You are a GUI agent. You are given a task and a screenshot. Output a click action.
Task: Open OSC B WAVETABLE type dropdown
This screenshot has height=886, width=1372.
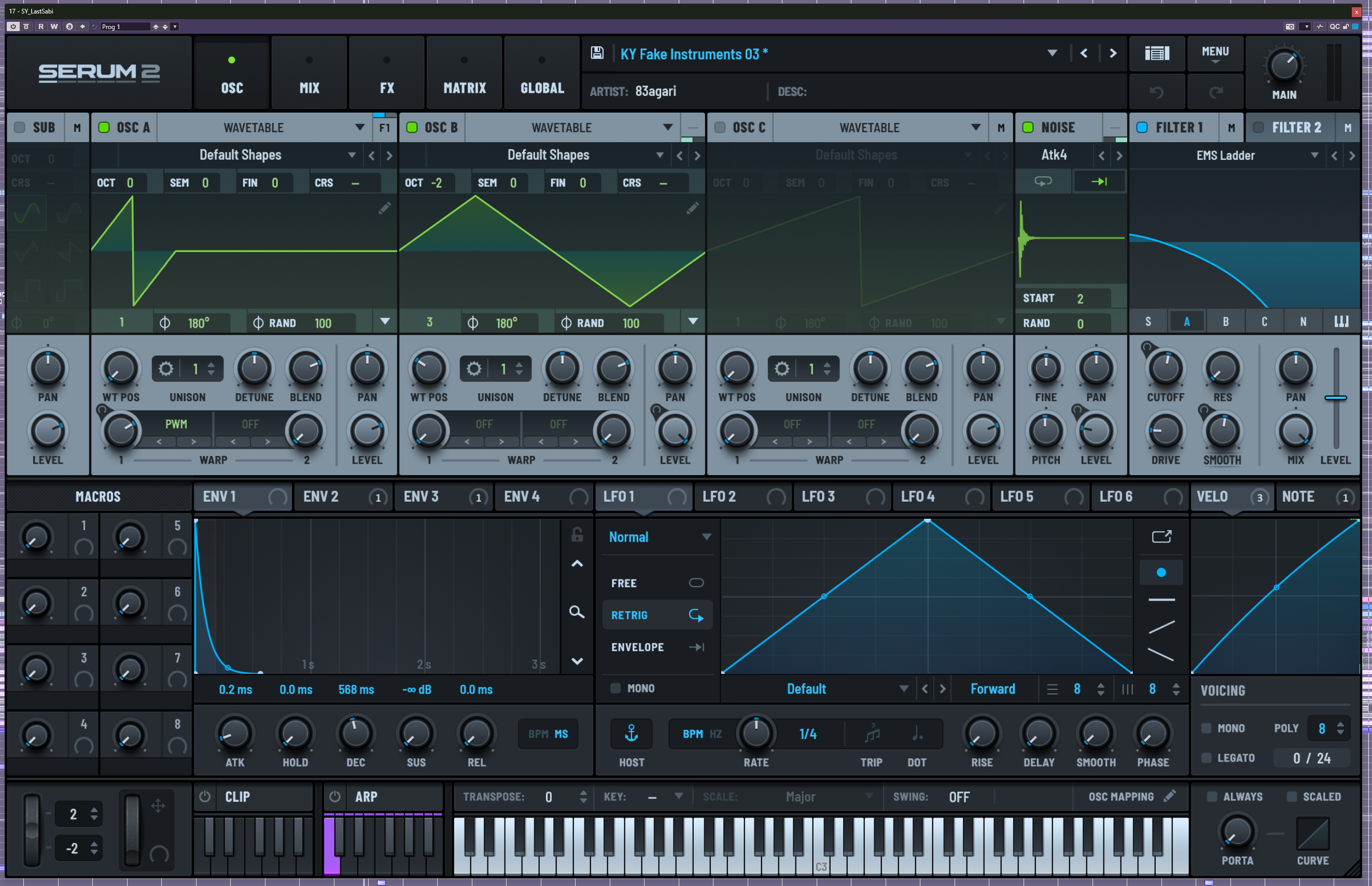pyautogui.click(x=668, y=128)
